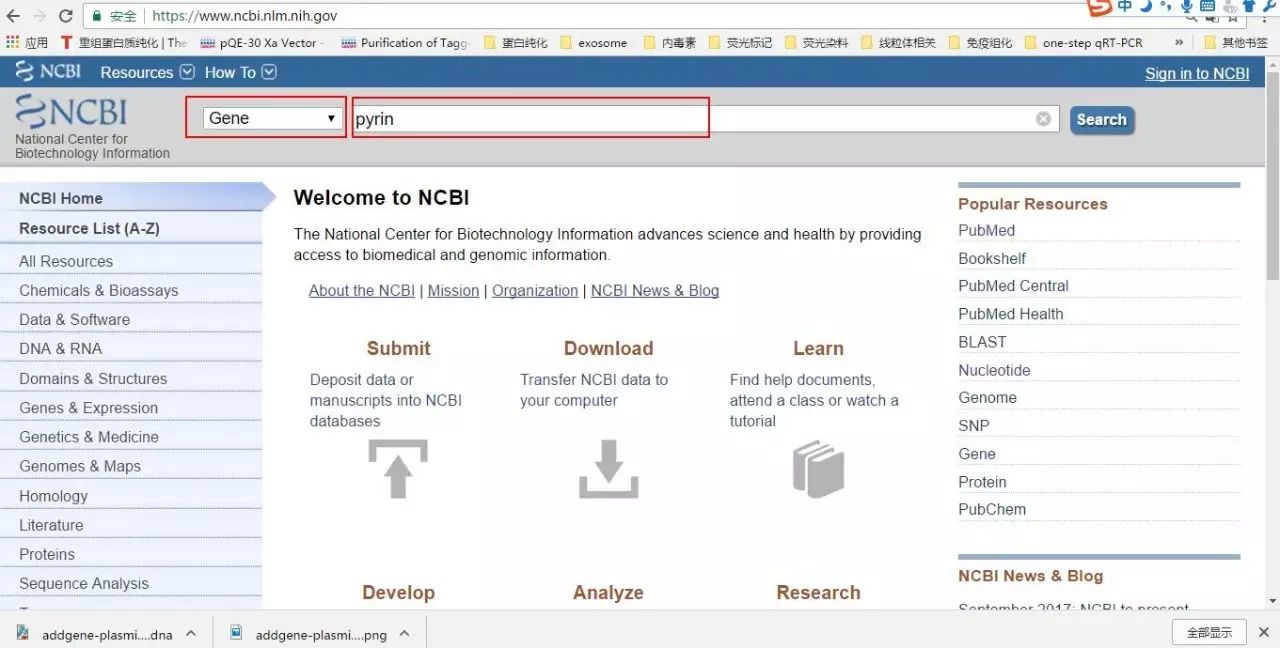Open Chemicals & Bioassays in the sidebar

pyautogui.click(x=99, y=290)
